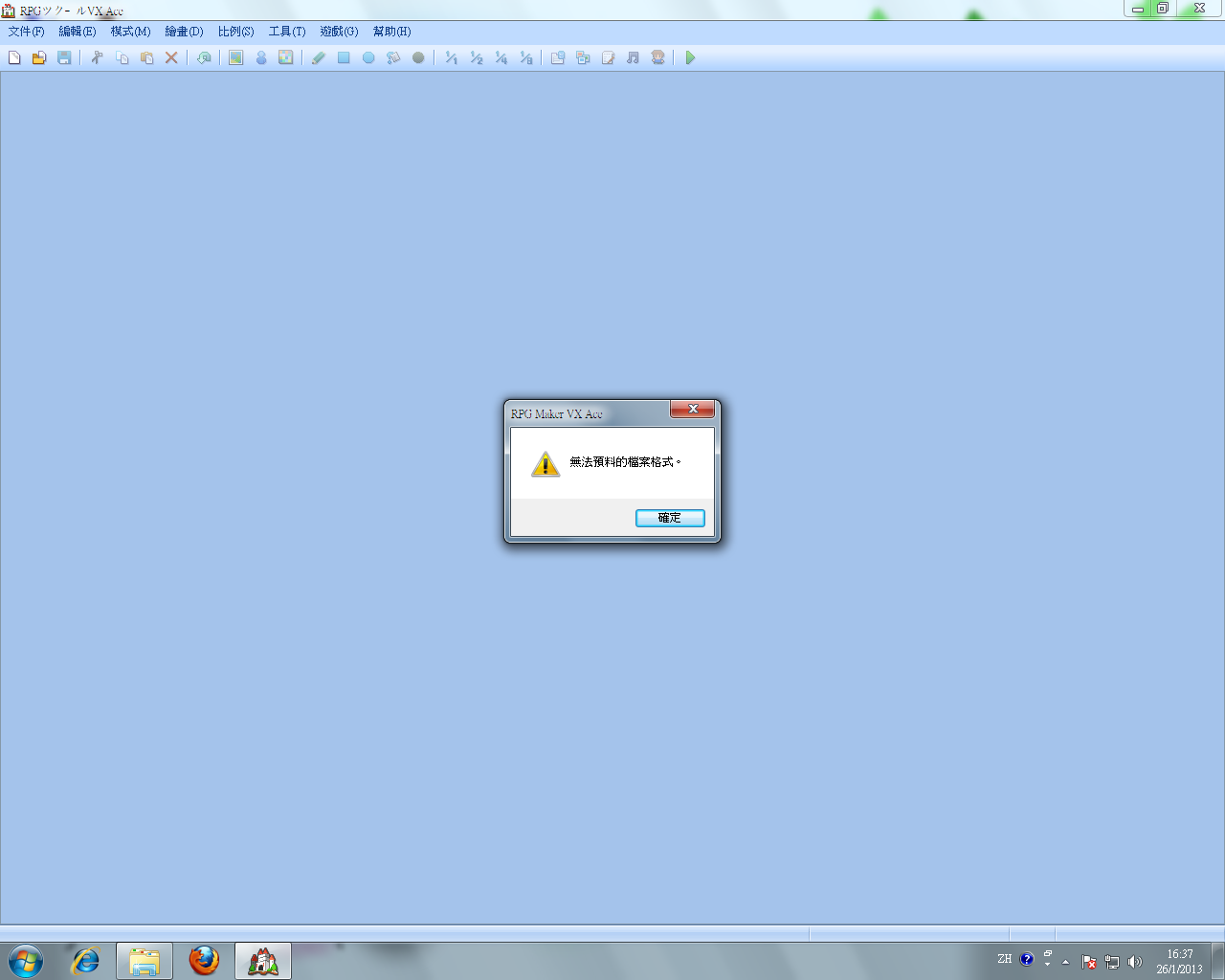Open the Script Editor icon

click(608, 58)
